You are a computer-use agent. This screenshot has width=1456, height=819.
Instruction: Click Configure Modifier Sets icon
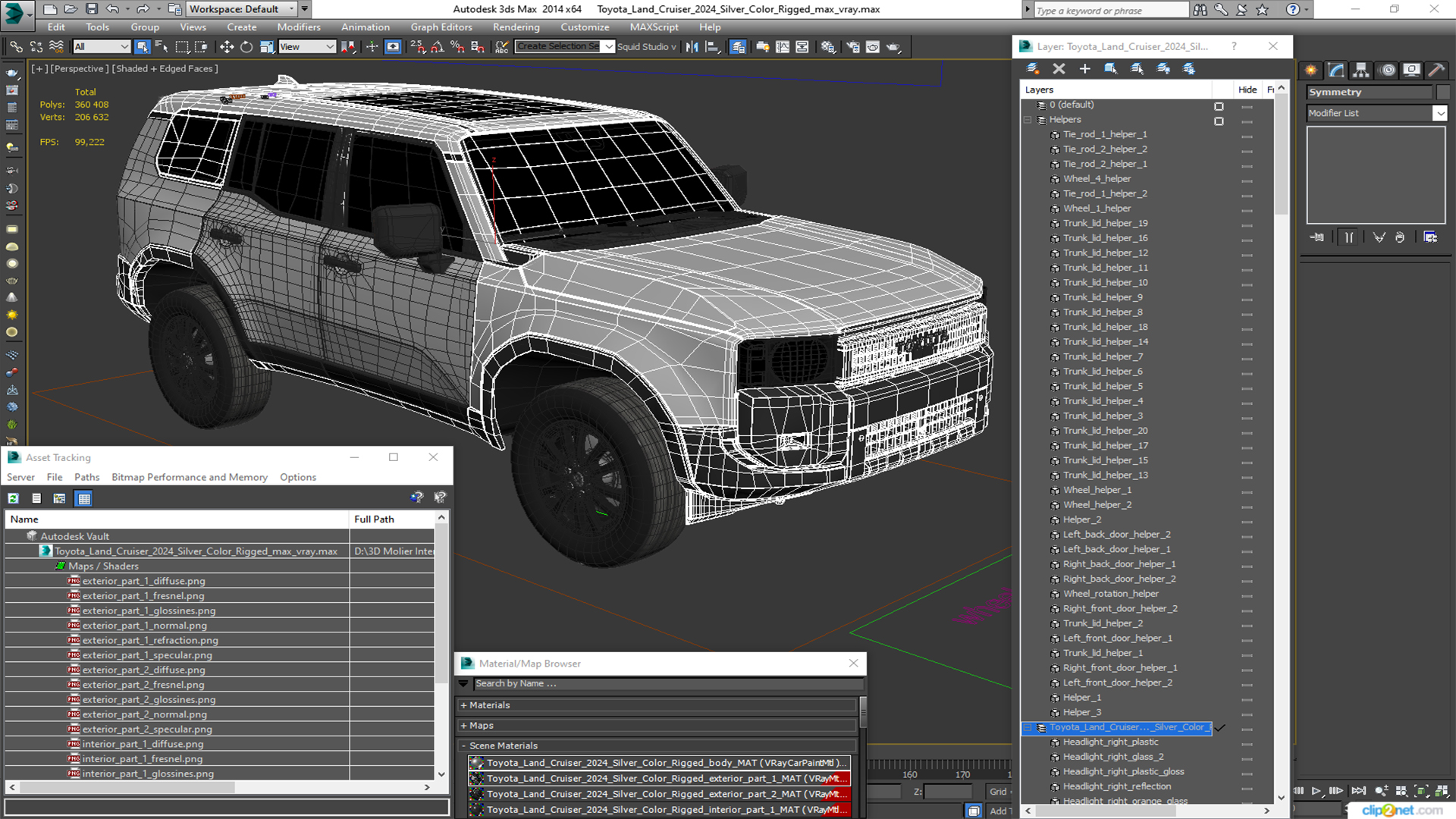(x=1430, y=237)
